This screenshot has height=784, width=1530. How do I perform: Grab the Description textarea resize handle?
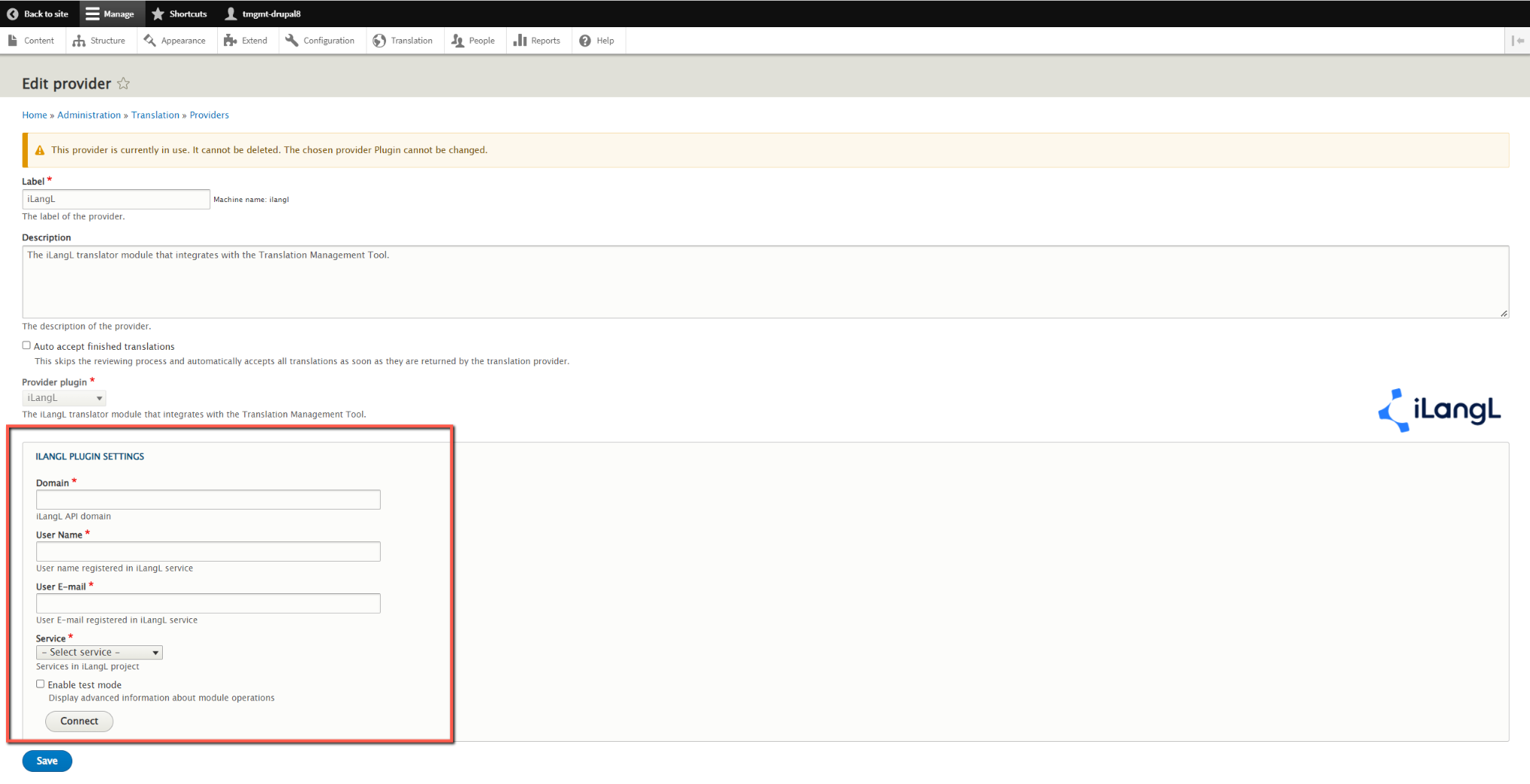click(1504, 313)
